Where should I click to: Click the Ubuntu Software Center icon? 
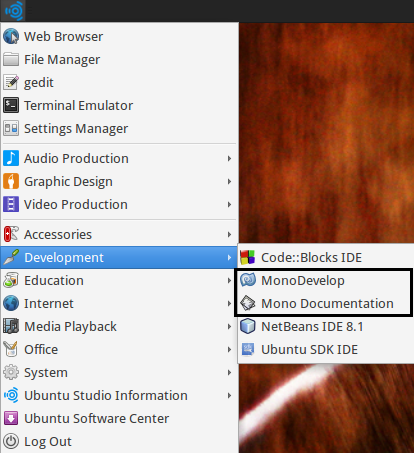[11, 418]
